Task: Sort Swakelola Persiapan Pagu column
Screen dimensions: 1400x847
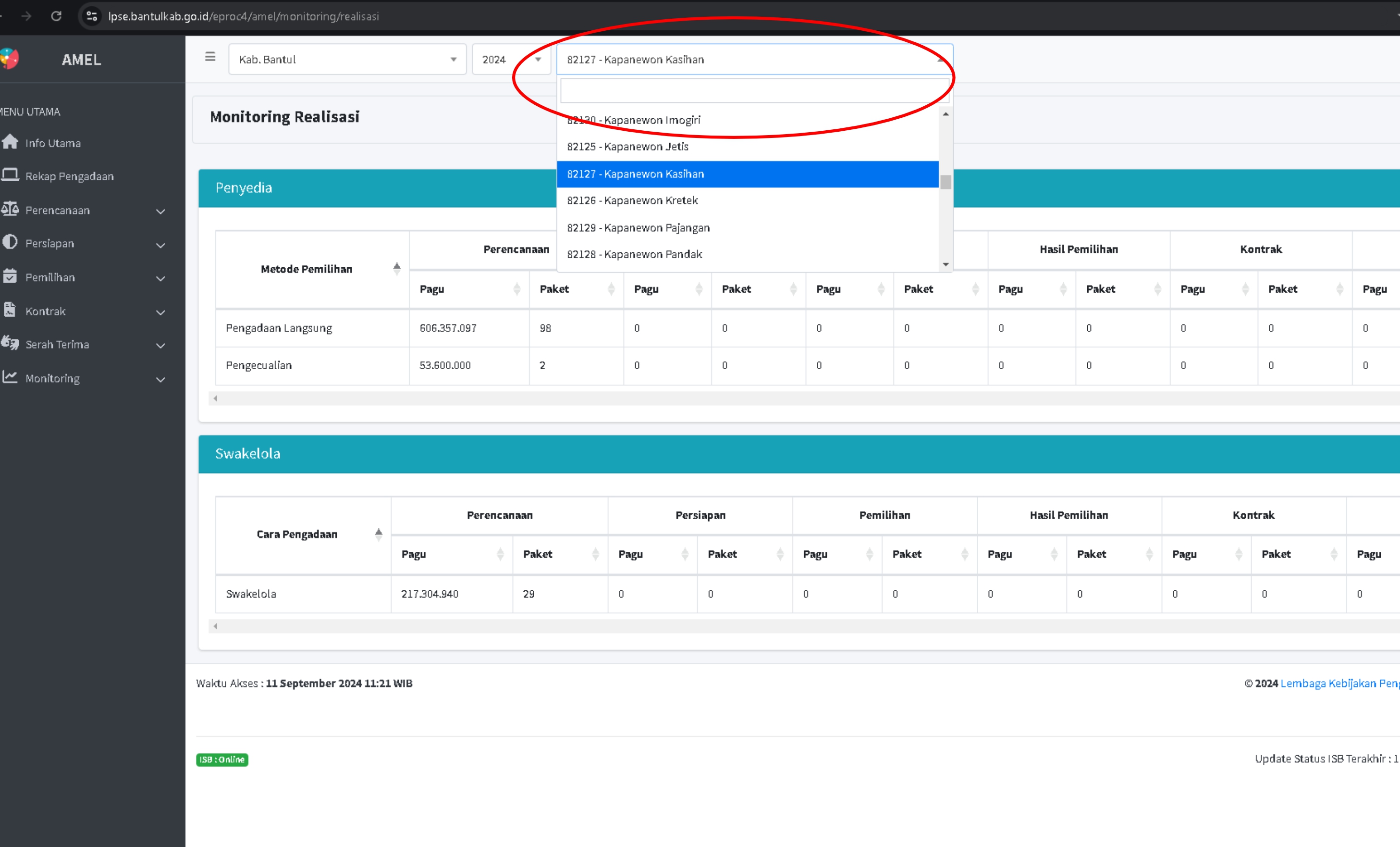Action: [x=685, y=554]
